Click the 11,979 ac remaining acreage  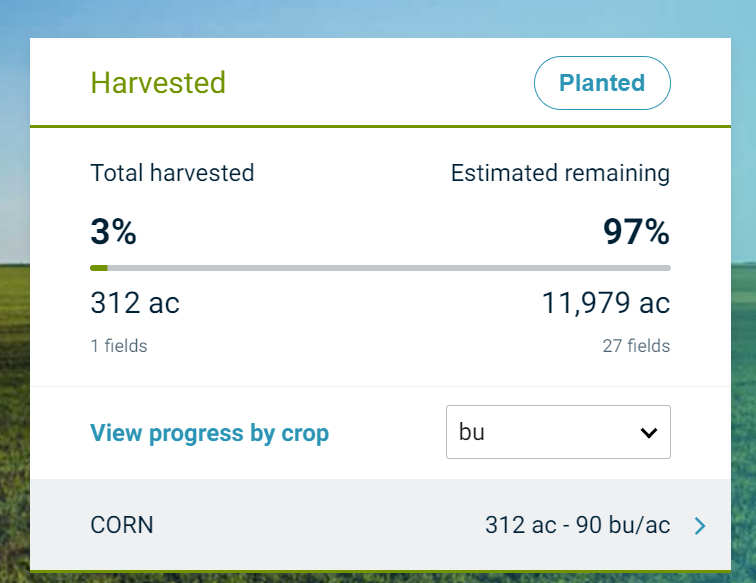(606, 303)
